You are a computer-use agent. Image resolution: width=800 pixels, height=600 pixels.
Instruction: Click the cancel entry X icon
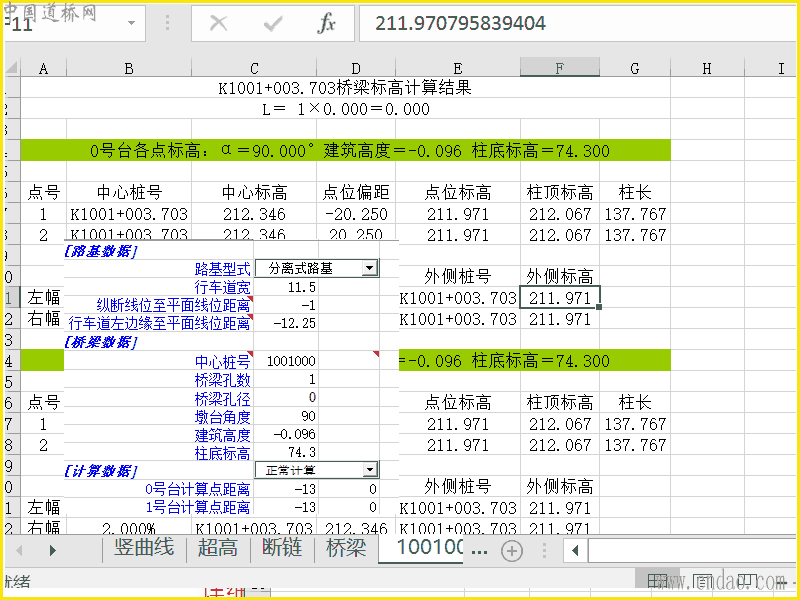pyautogui.click(x=218, y=23)
